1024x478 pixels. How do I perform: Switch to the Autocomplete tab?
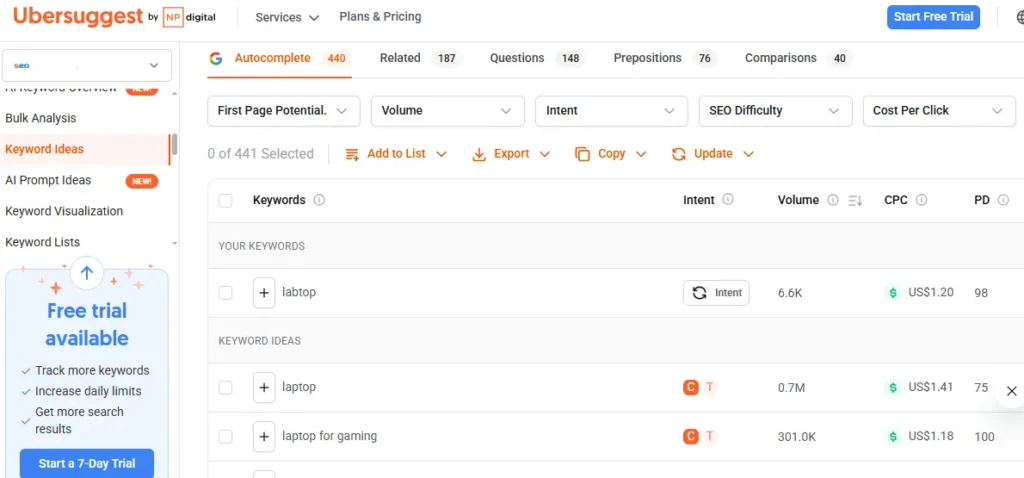point(280,58)
